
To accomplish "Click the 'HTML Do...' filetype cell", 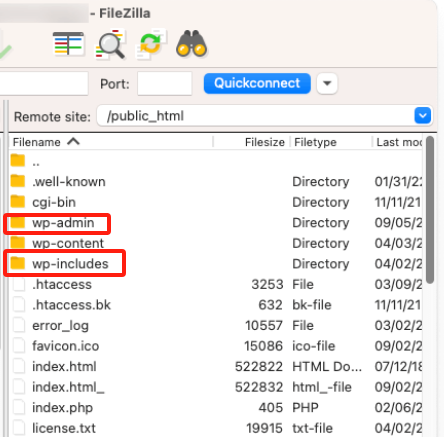I will [x=327, y=367].
